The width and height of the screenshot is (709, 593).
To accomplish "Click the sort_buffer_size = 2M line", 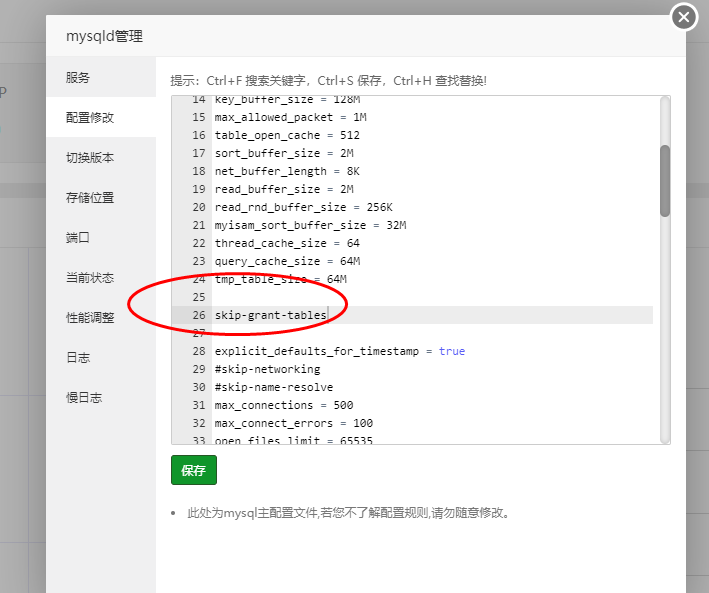I will click(284, 153).
